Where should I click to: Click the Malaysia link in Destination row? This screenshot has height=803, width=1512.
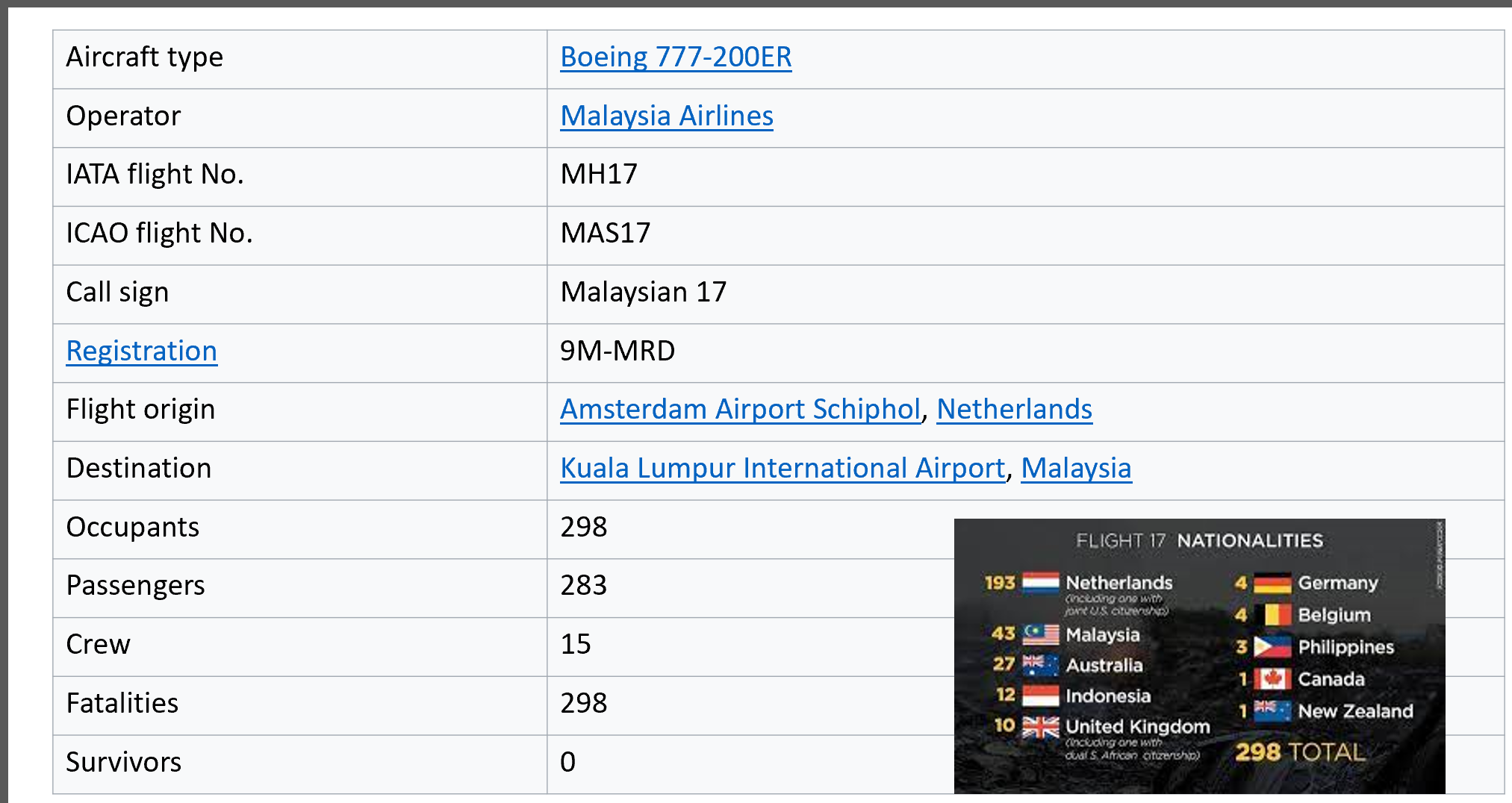click(x=1076, y=469)
